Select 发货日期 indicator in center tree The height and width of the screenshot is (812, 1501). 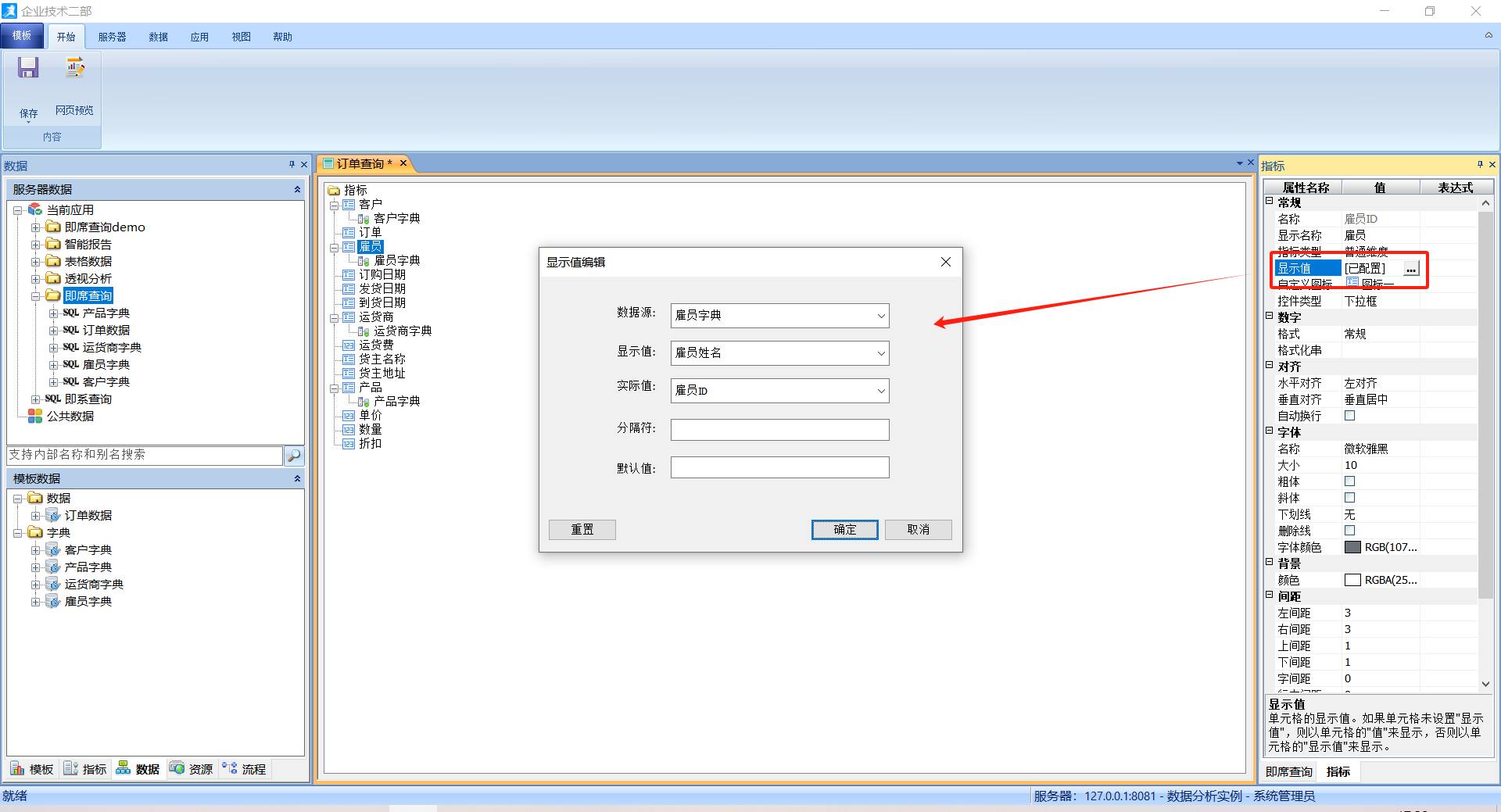click(x=382, y=289)
